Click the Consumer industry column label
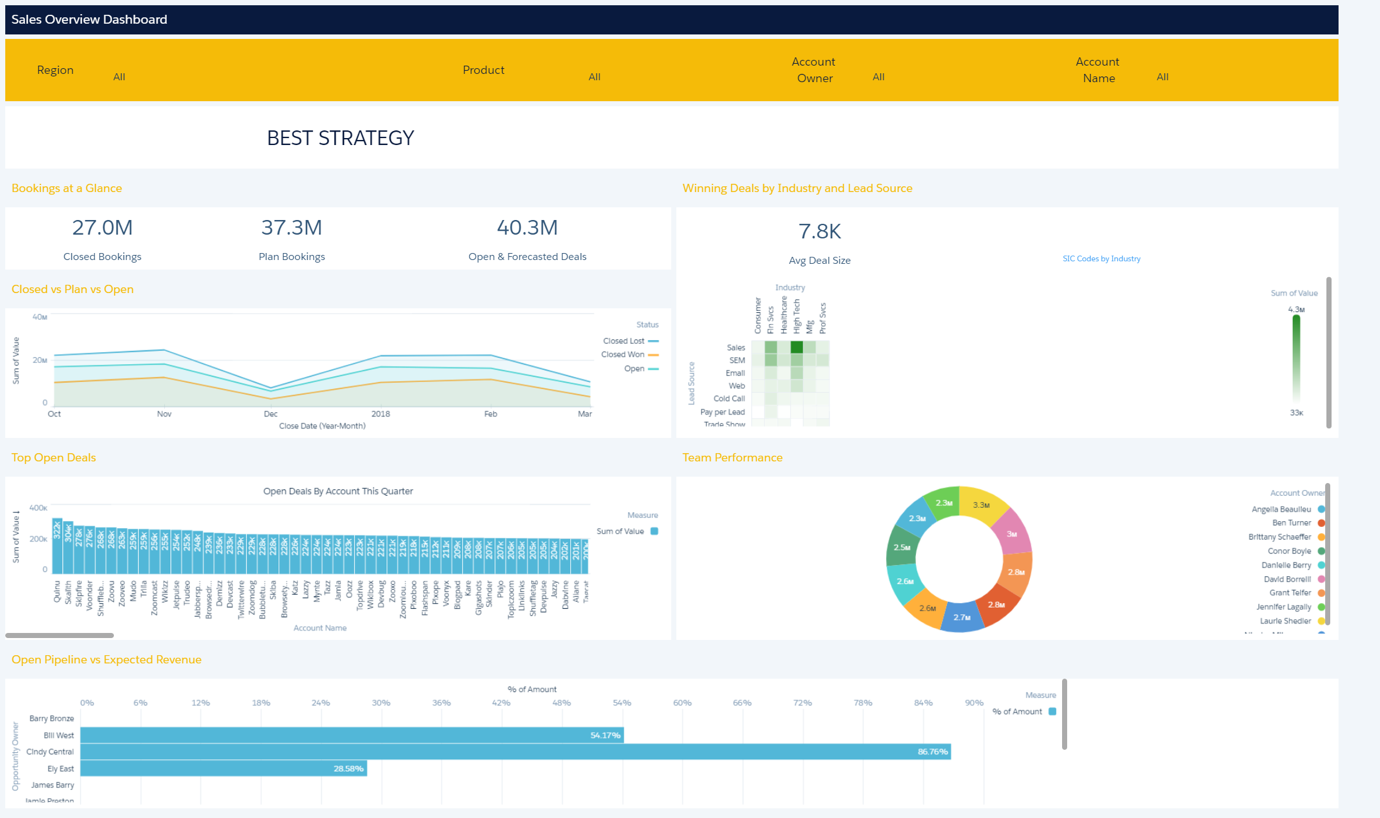Viewport: 1380px width, 818px height. pos(758,314)
